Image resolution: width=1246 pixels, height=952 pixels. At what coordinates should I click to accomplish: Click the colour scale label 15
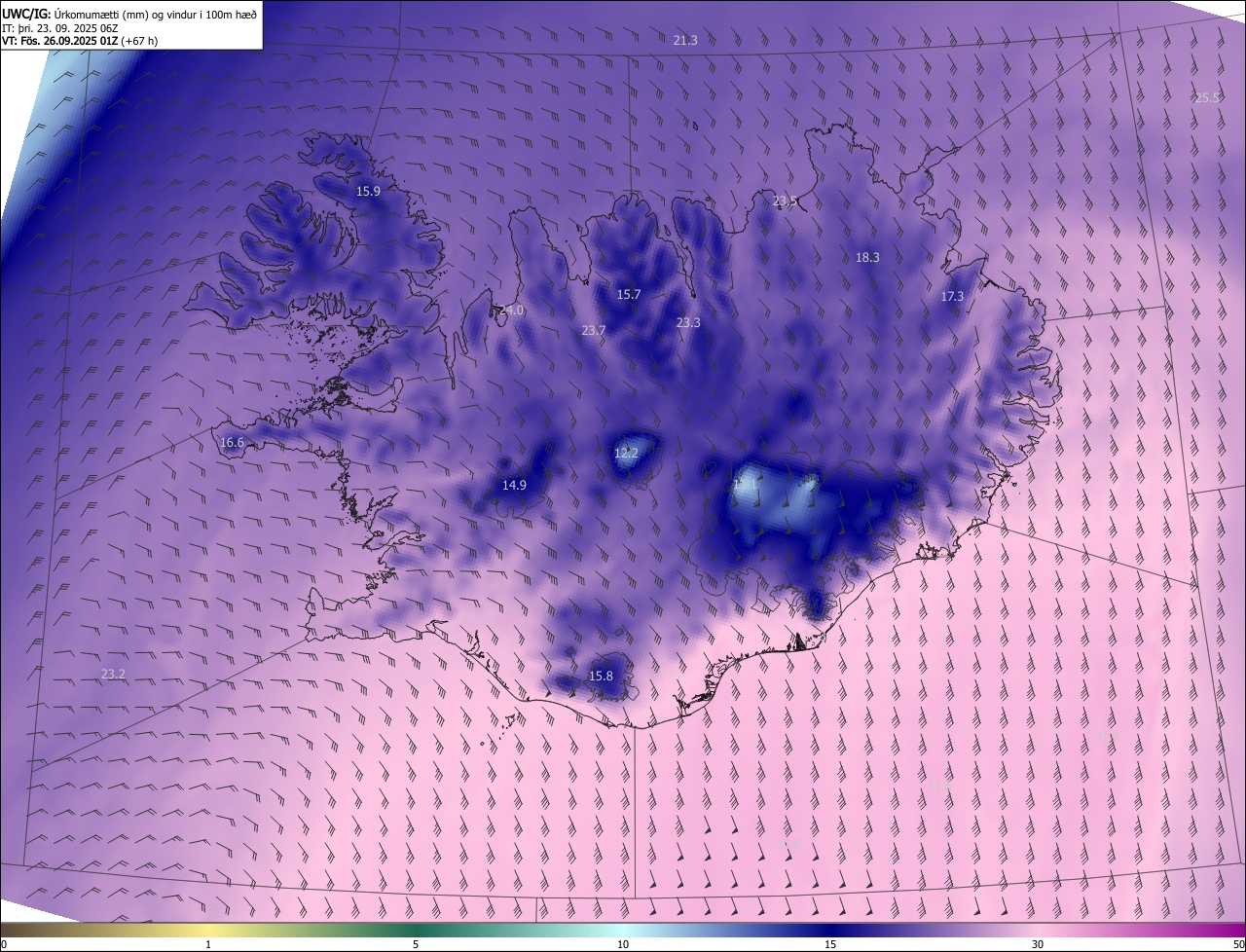tap(830, 944)
